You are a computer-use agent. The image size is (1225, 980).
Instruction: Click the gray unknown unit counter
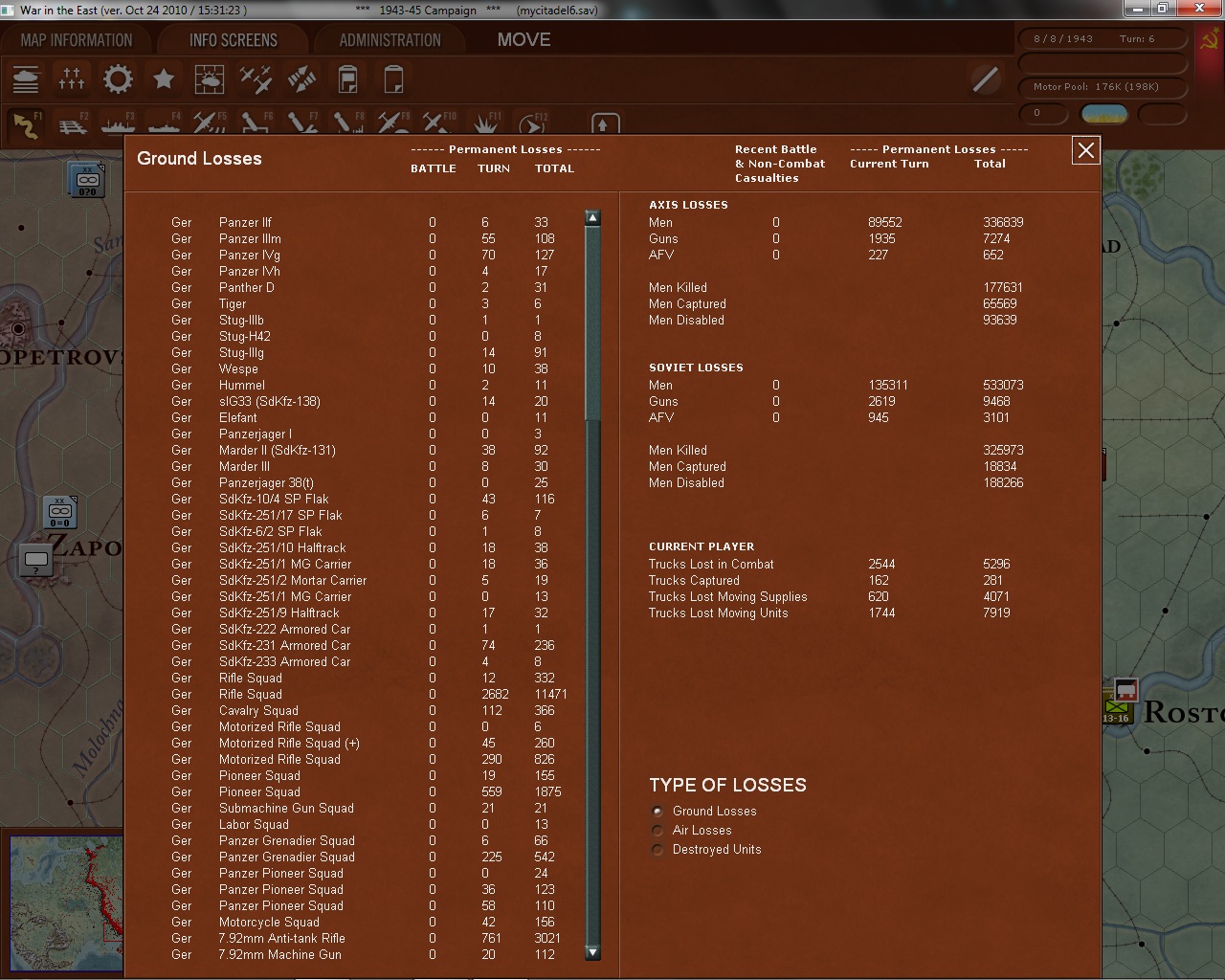point(36,560)
